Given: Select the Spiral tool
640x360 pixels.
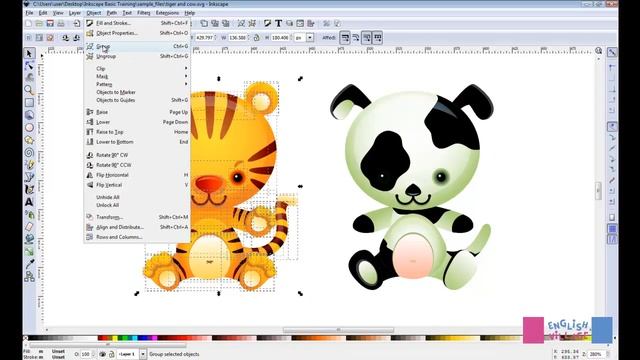Looking at the screenshot, I should (29, 152).
